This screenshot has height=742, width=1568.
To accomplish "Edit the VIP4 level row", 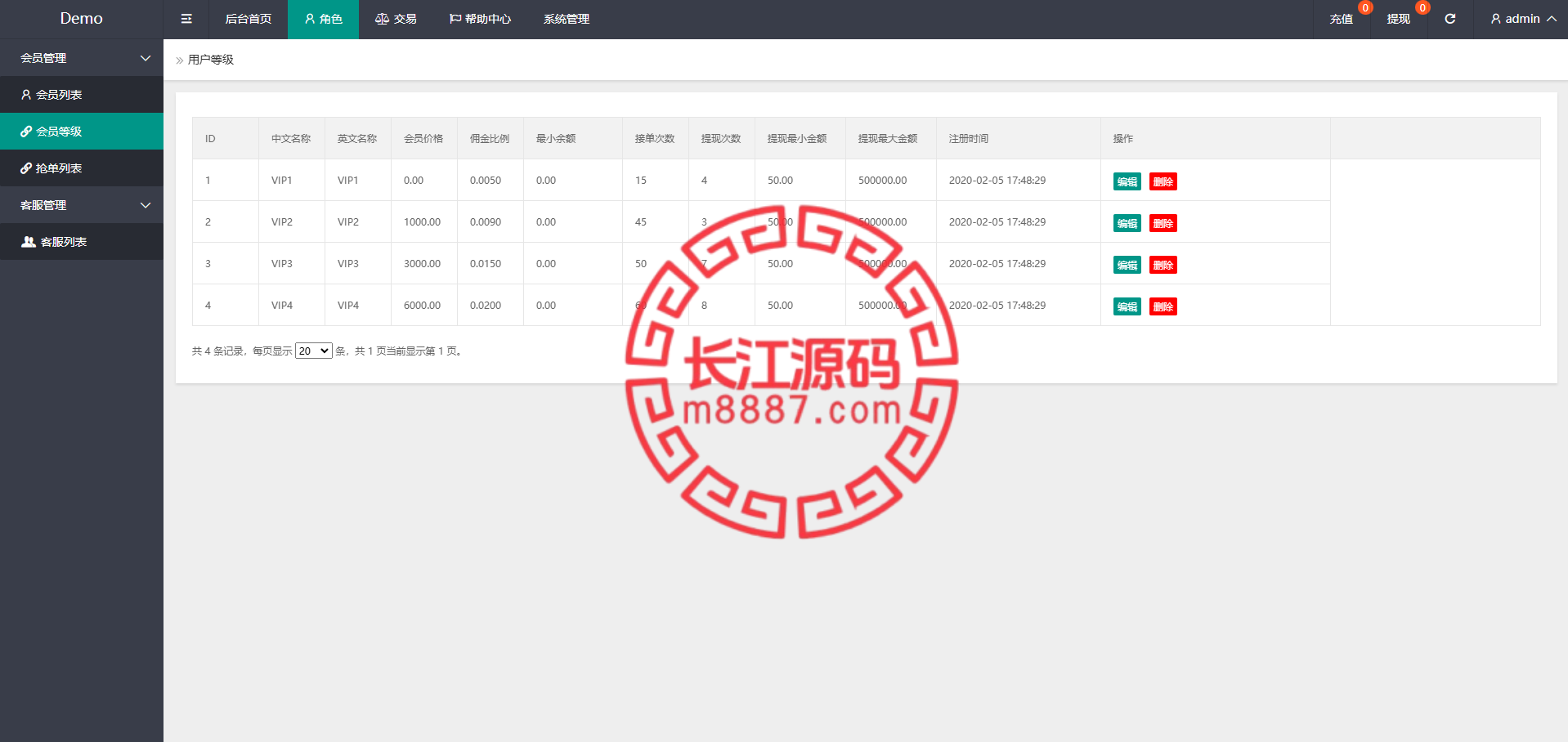I will 1127,306.
